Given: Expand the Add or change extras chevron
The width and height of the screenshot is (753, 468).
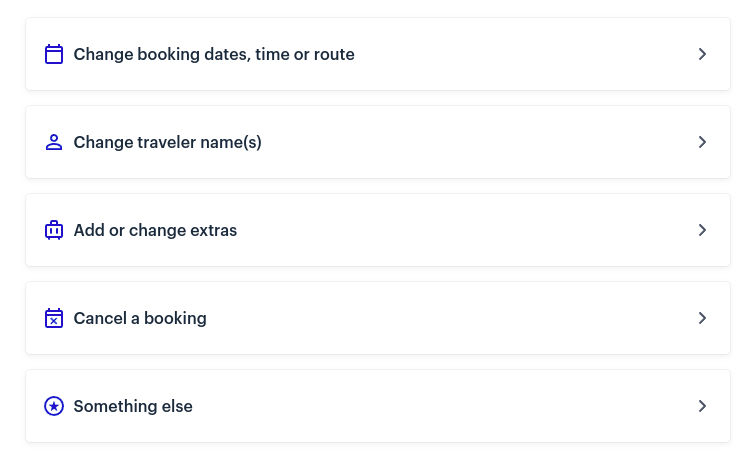Looking at the screenshot, I should (x=702, y=230).
